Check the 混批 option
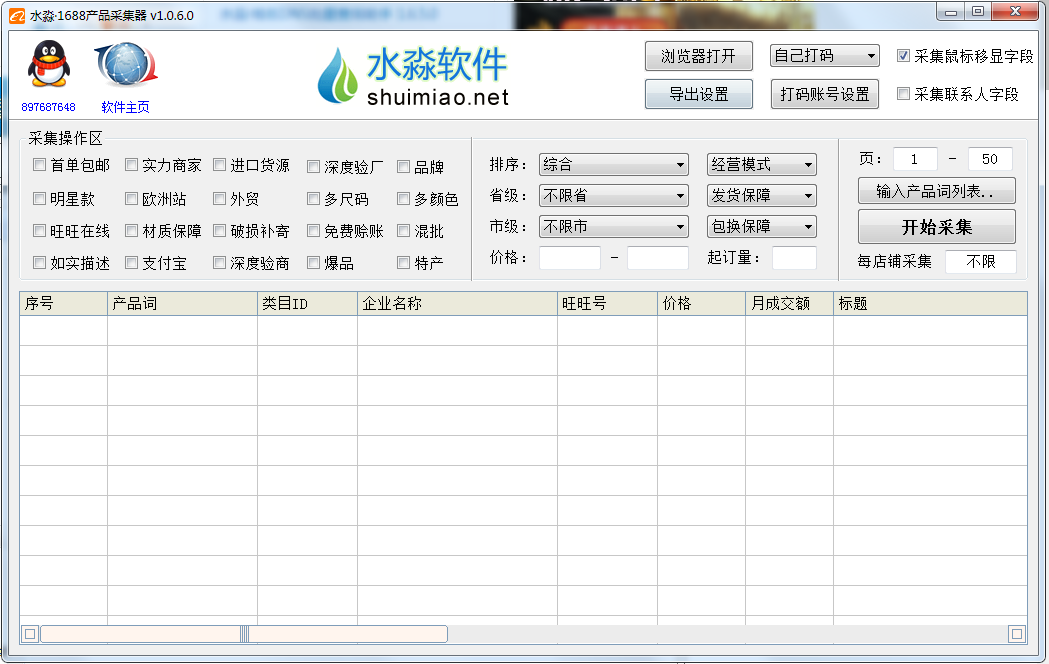1049x664 pixels. pos(403,231)
